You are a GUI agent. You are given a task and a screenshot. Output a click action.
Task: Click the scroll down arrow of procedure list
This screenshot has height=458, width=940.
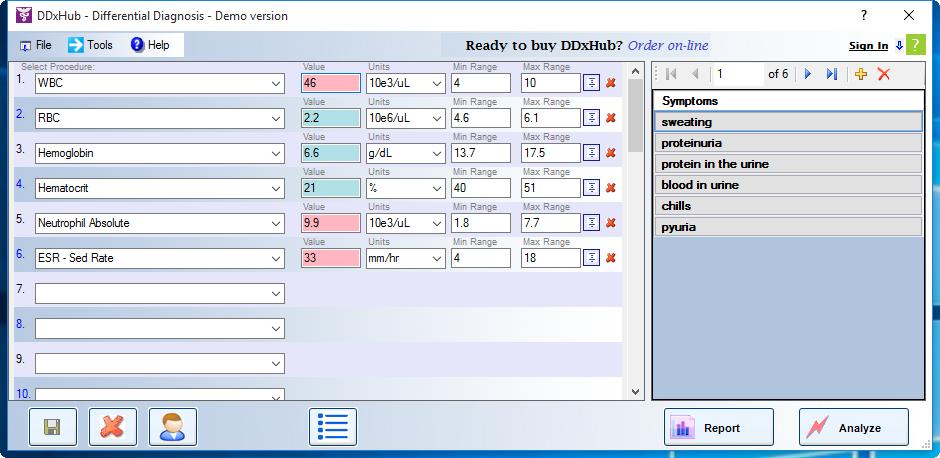click(x=635, y=391)
